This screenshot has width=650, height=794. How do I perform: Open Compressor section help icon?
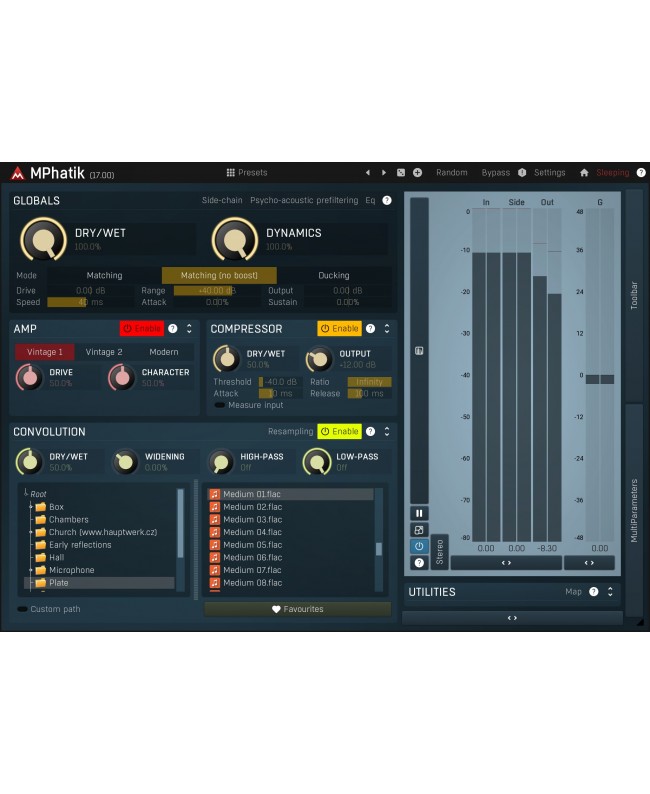371,329
